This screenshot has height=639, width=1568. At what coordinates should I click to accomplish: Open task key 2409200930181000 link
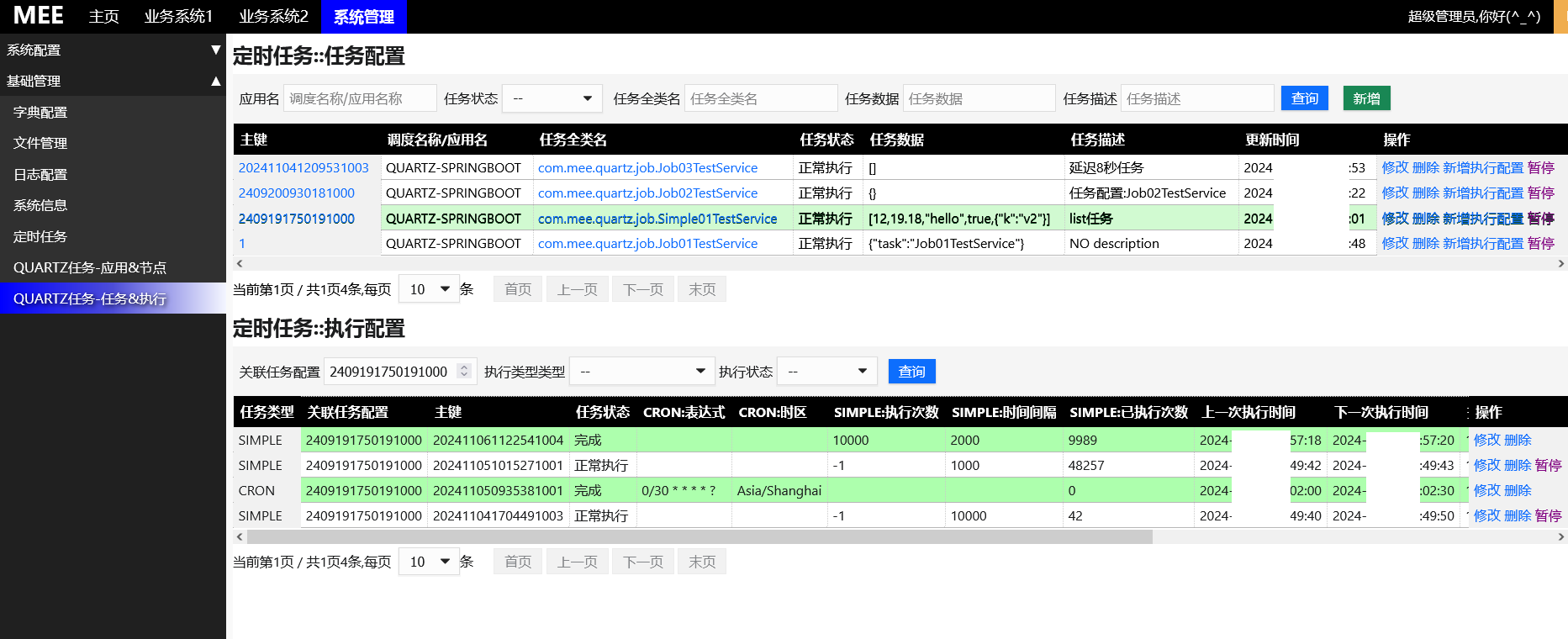[x=297, y=193]
